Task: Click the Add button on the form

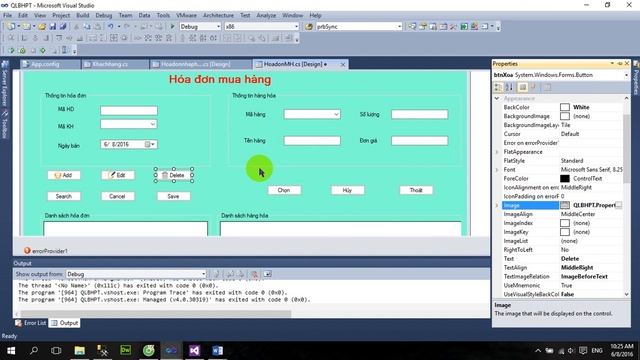Action: pos(64,175)
